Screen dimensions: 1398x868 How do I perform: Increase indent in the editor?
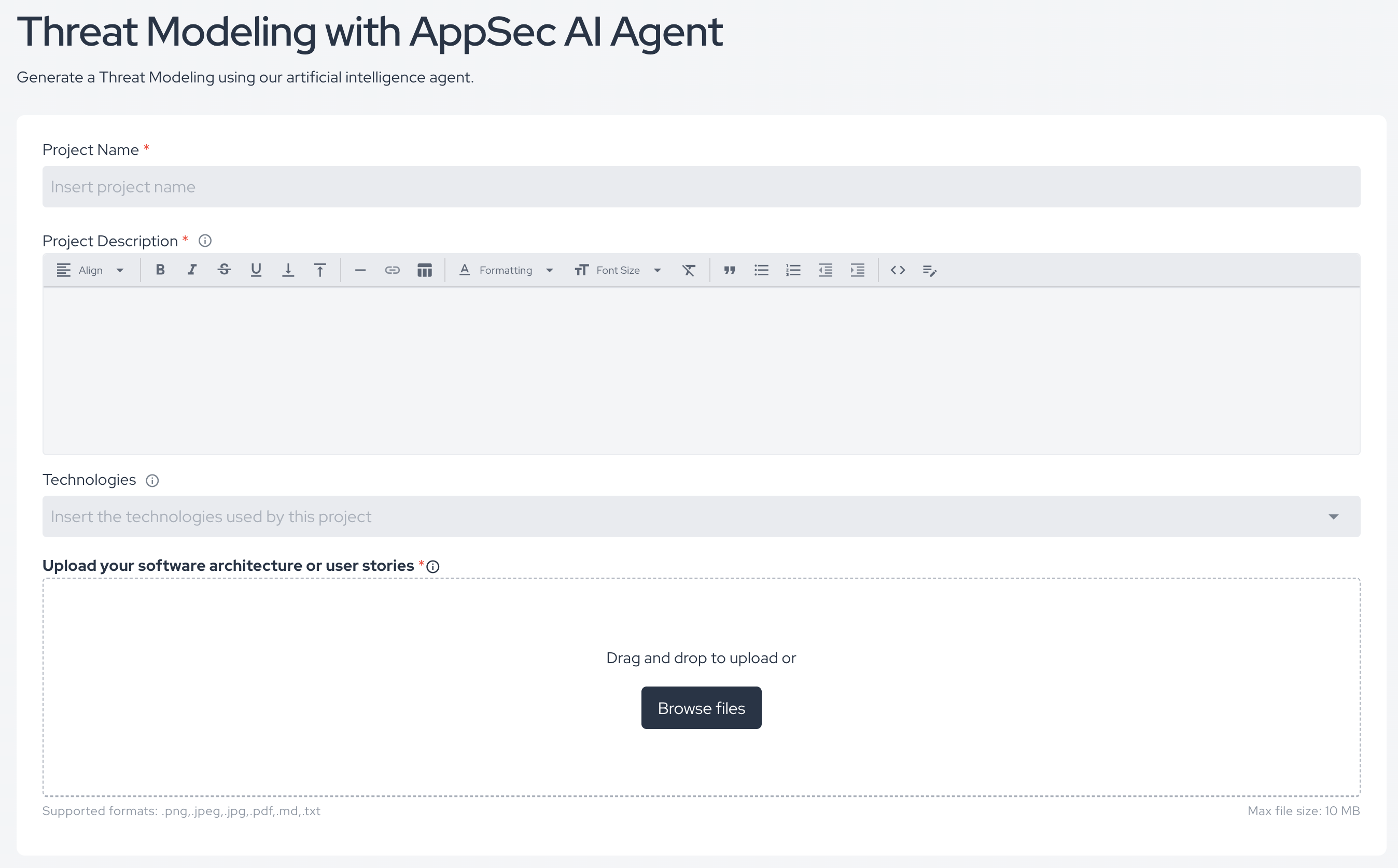(858, 270)
